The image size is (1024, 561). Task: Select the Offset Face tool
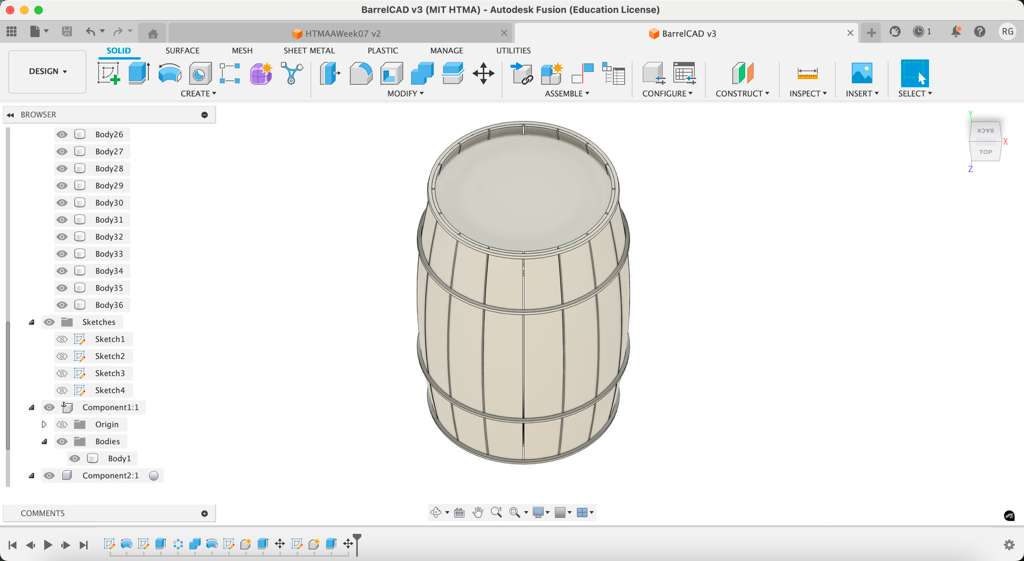pyautogui.click(x=453, y=73)
